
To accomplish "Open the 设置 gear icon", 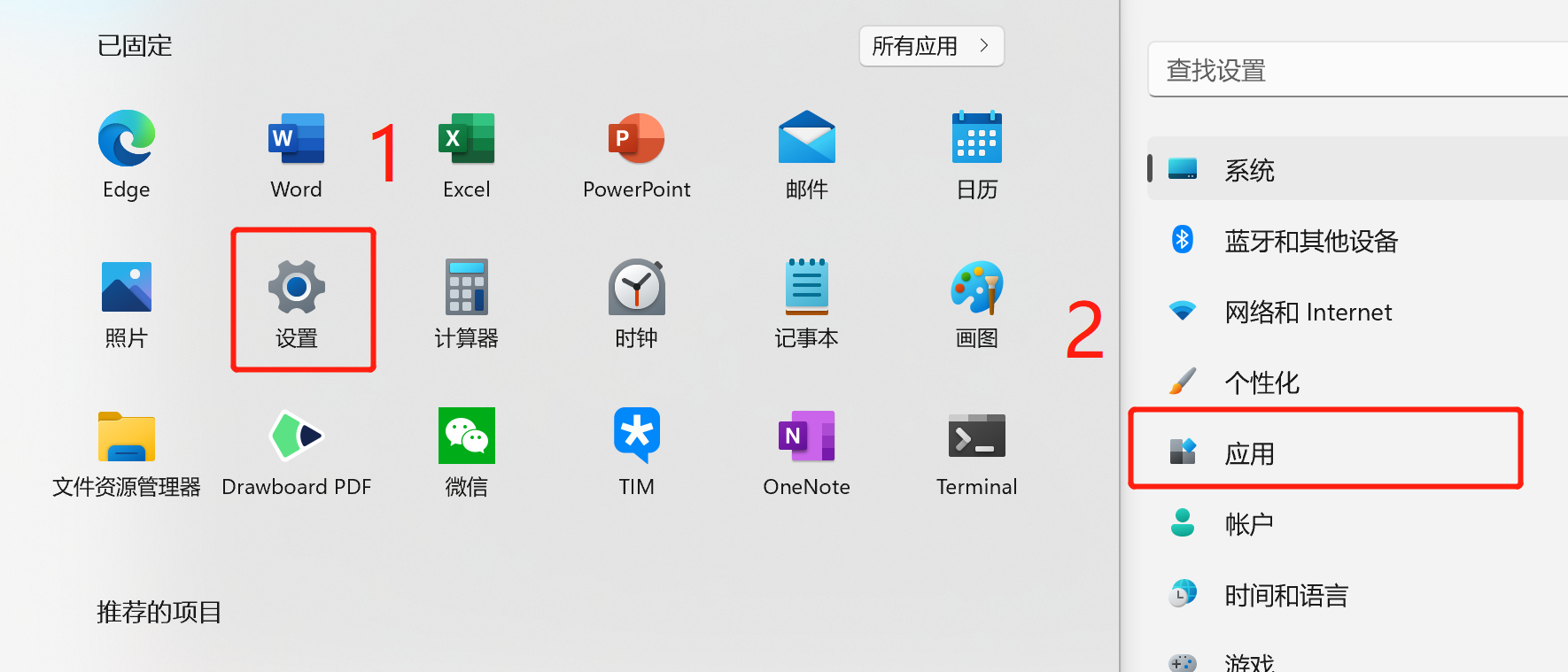I will (297, 287).
